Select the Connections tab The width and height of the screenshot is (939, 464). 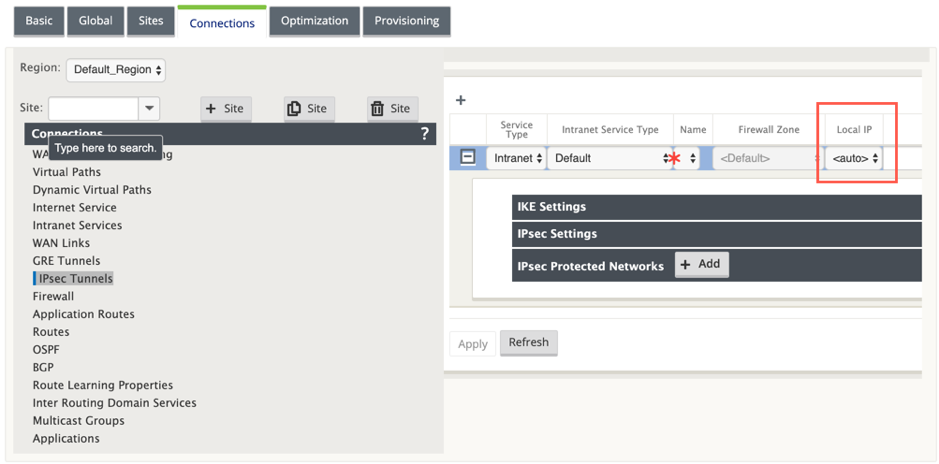tap(222, 23)
